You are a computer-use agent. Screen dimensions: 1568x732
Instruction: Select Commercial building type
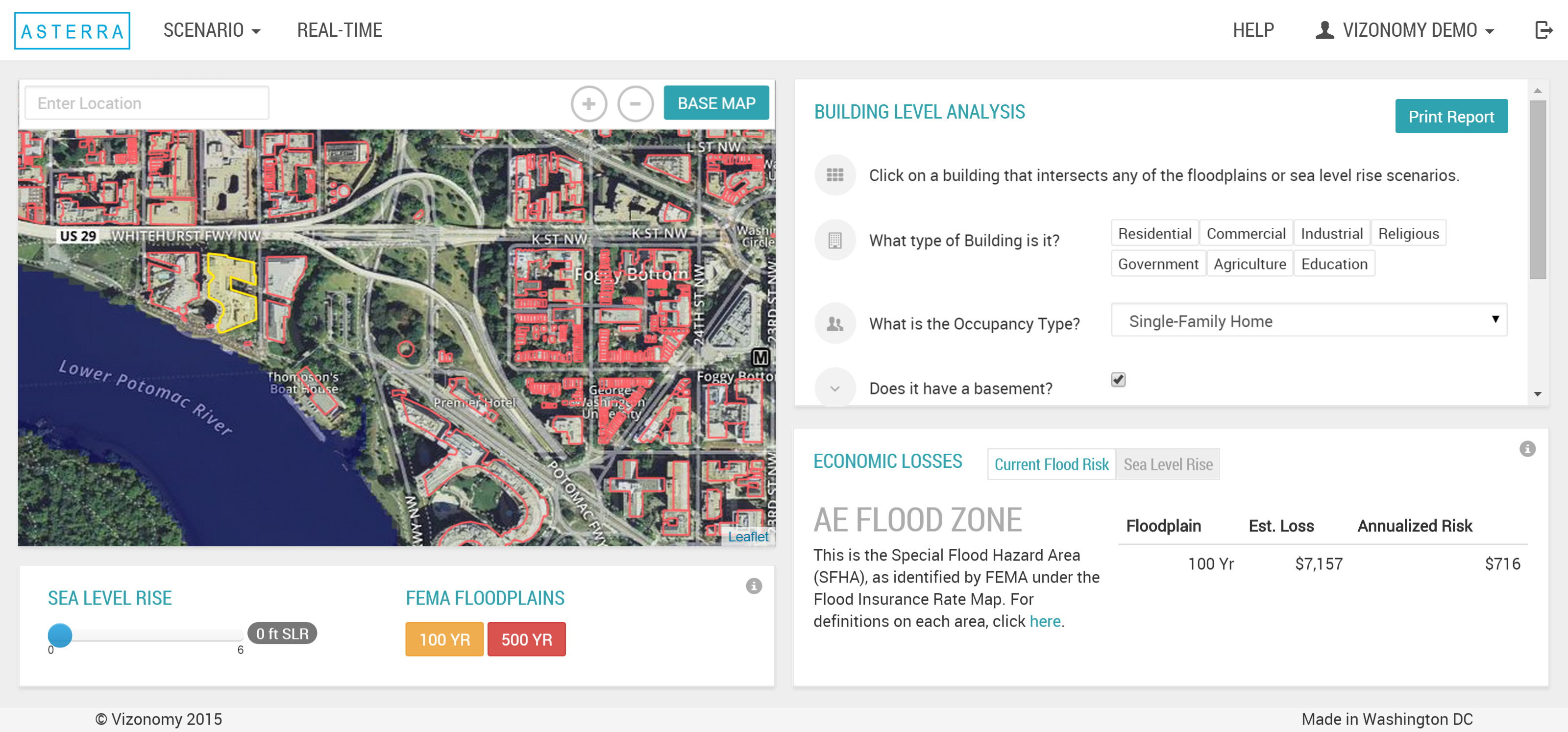1246,234
